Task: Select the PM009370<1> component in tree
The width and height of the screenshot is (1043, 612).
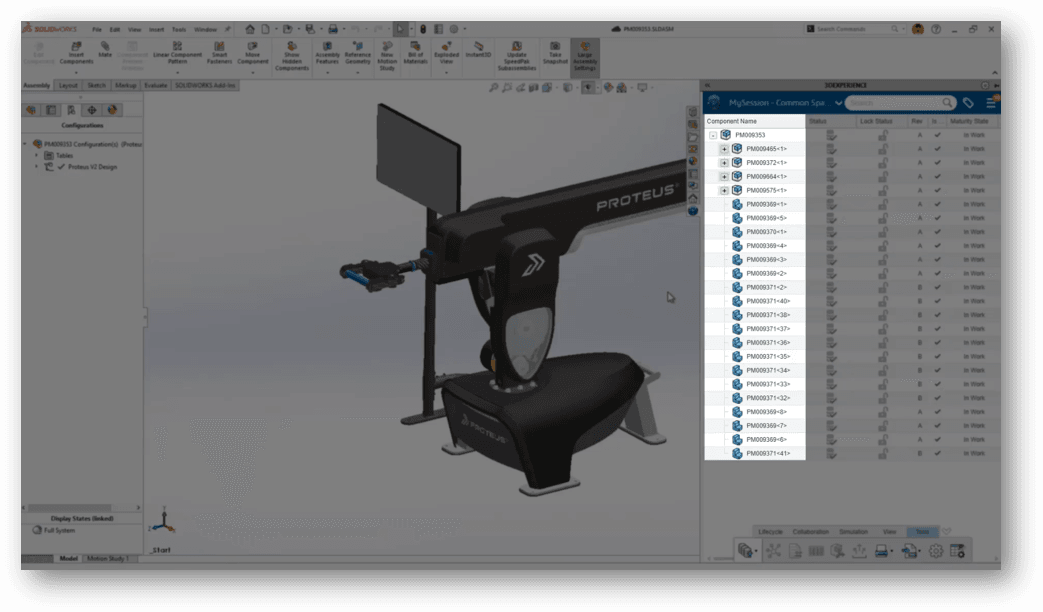Action: click(x=767, y=232)
